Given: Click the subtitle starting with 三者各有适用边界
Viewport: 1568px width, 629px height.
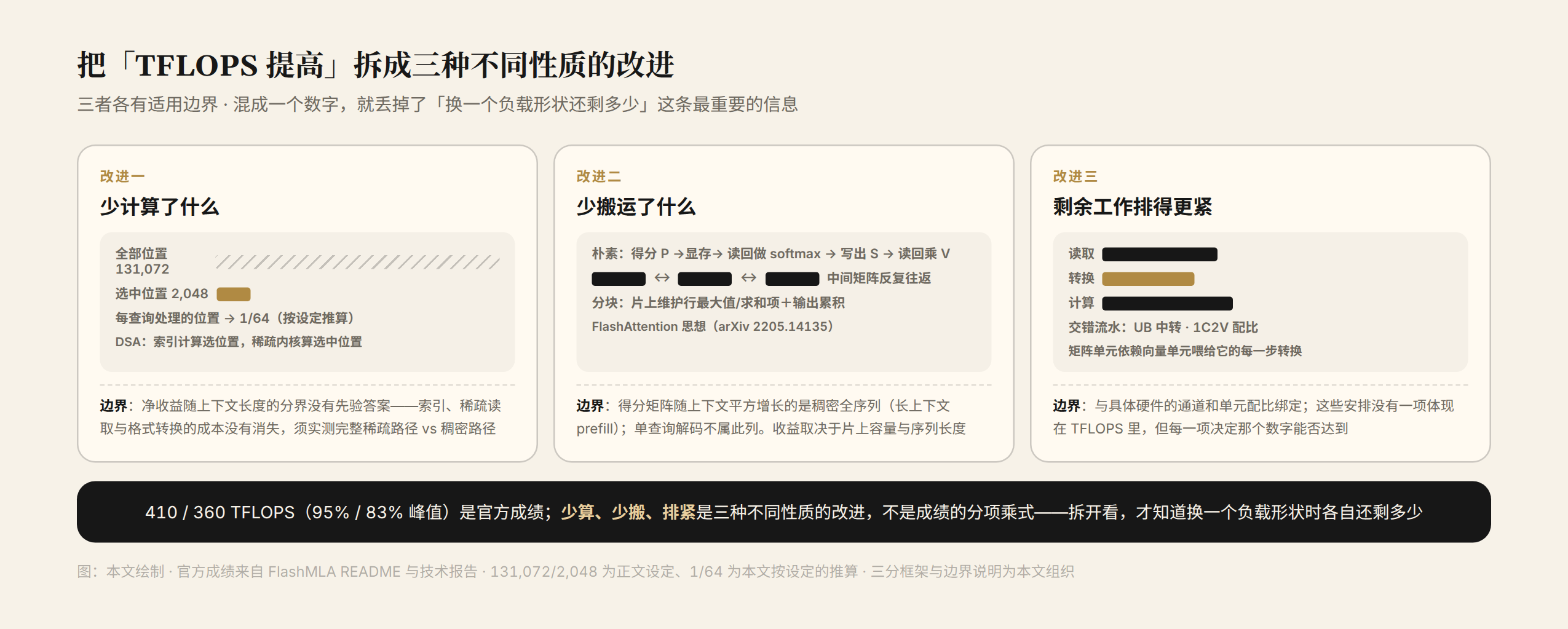Looking at the screenshot, I should 437,105.
